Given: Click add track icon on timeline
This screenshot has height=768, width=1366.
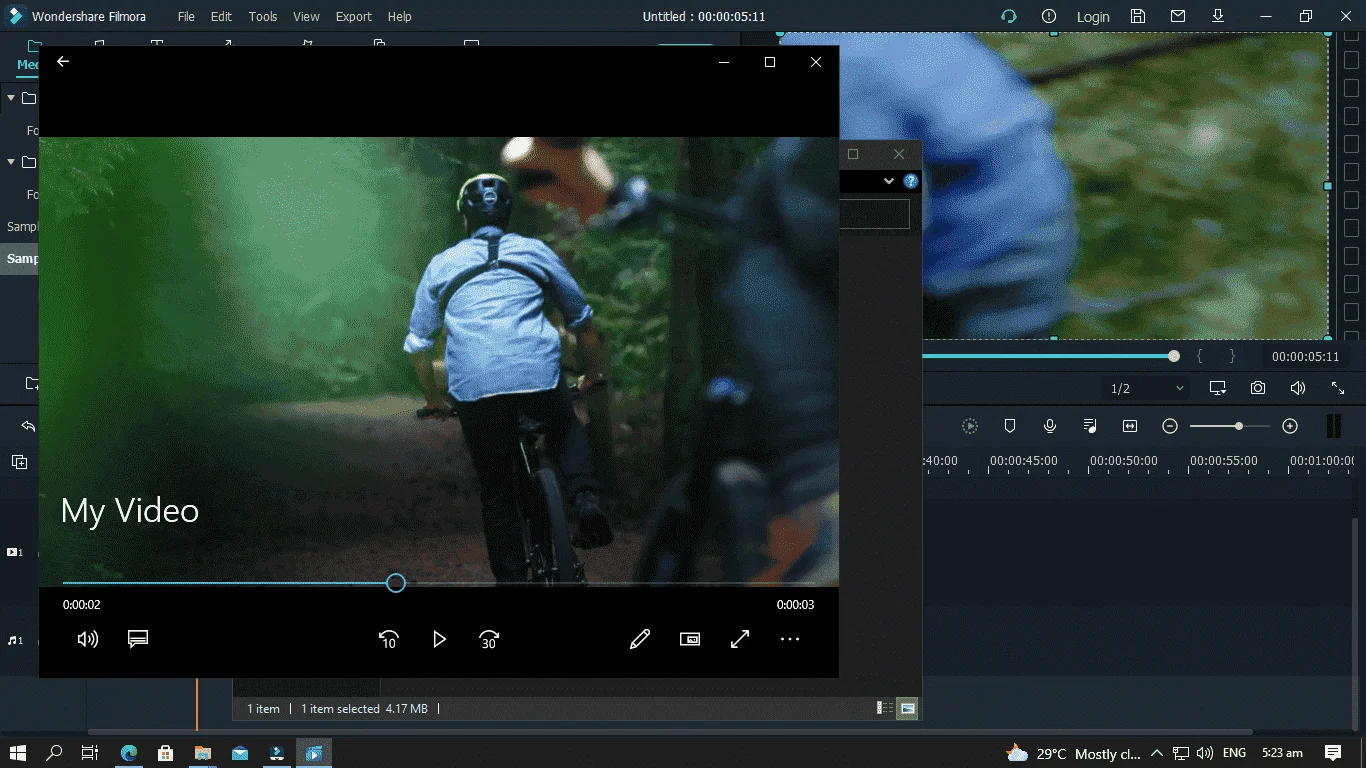Looking at the screenshot, I should coord(19,461).
